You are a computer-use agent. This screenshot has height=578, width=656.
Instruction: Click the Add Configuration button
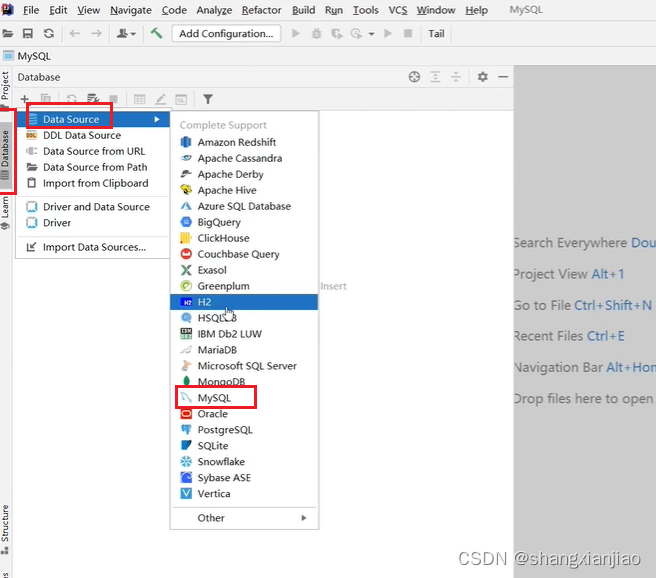(x=226, y=33)
